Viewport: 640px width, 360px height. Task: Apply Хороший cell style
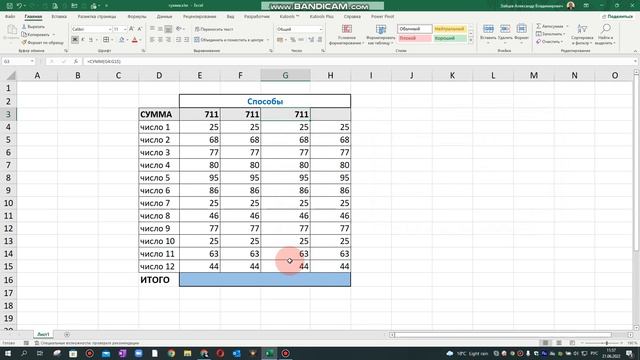click(x=449, y=38)
